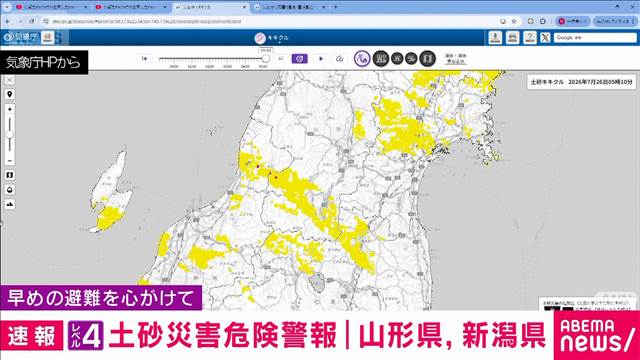Click the time slider handle
640x360 pixels.
click(266, 59)
